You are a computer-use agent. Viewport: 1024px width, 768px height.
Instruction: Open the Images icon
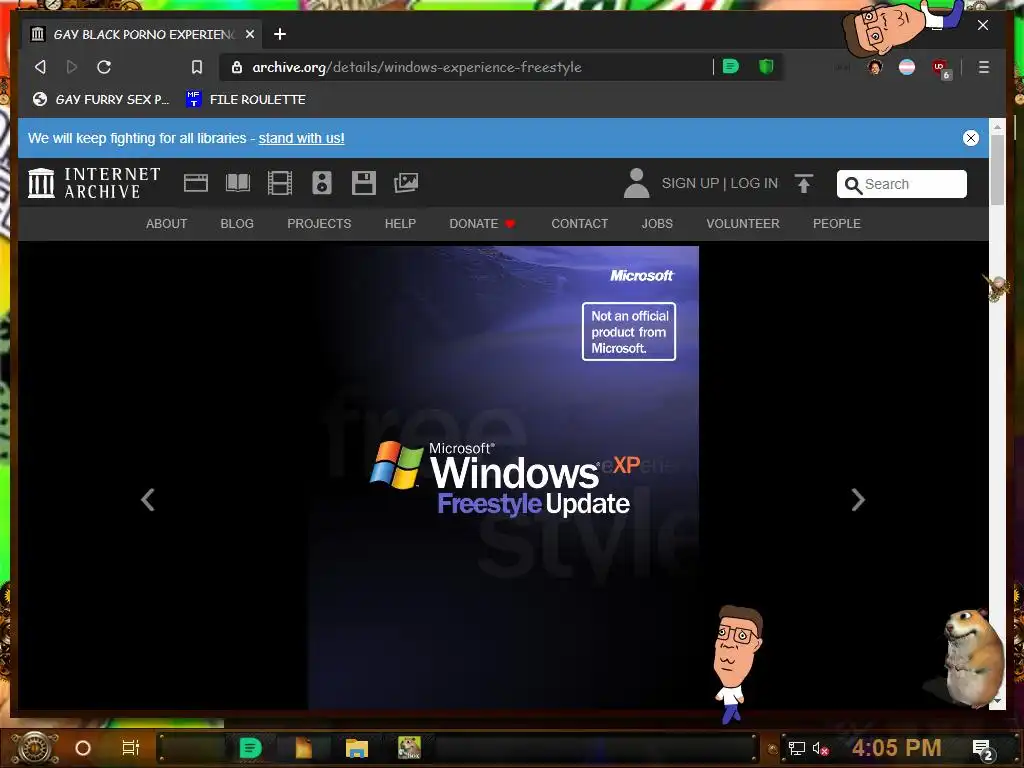click(x=406, y=183)
